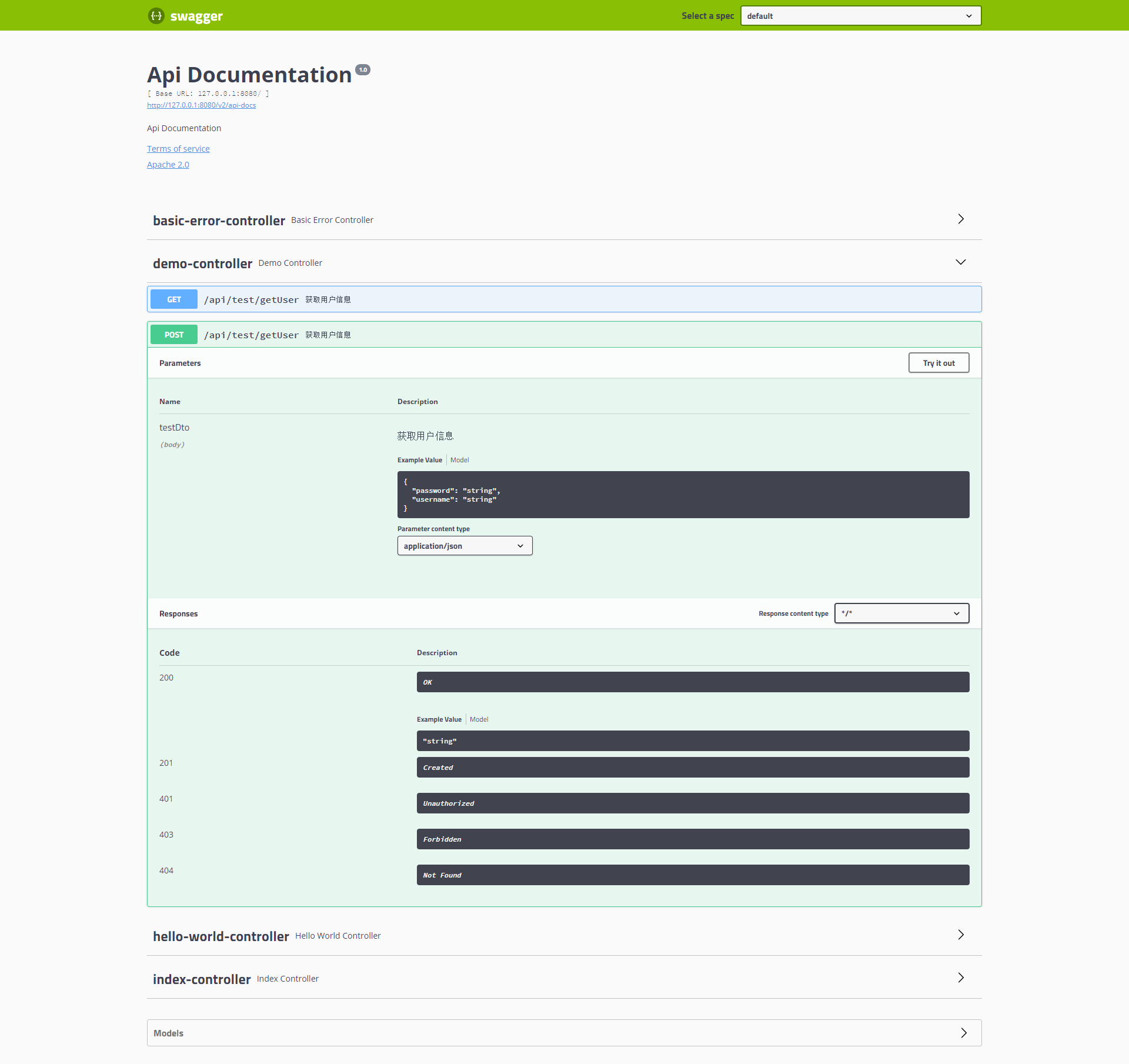The width and height of the screenshot is (1129, 1064).
Task: Click the POST method icon for /api/test/getUser
Action: 175,335
